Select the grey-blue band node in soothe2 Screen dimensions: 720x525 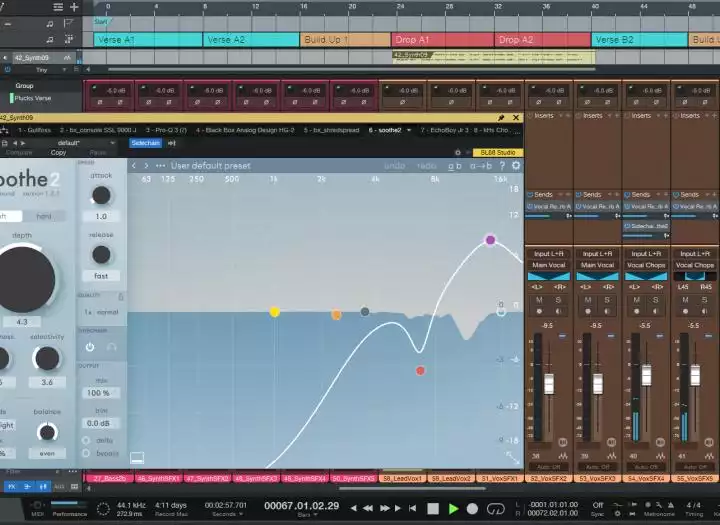(x=365, y=312)
